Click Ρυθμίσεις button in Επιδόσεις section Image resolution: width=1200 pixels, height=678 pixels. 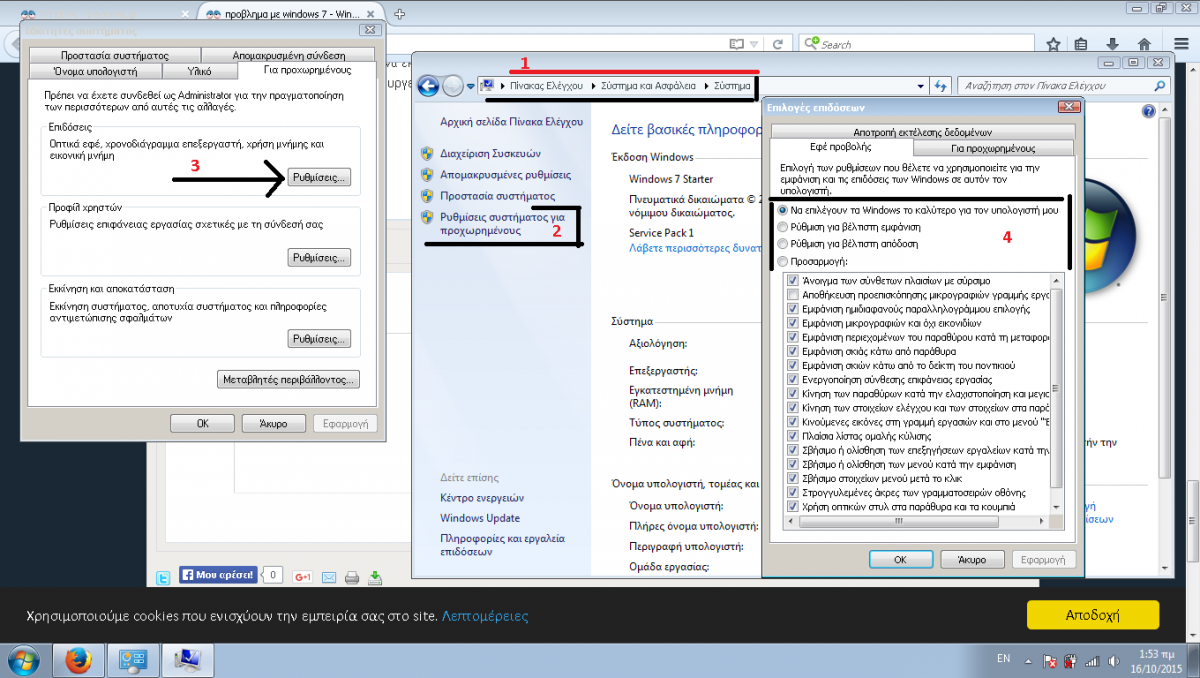coord(320,177)
